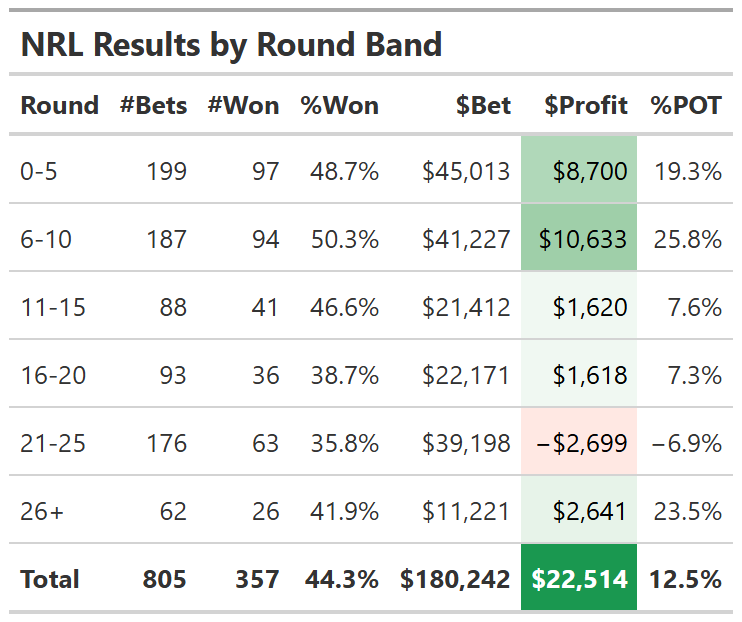Click the 26+ round row label
Screen dimensions: 742x622
[42, 511]
